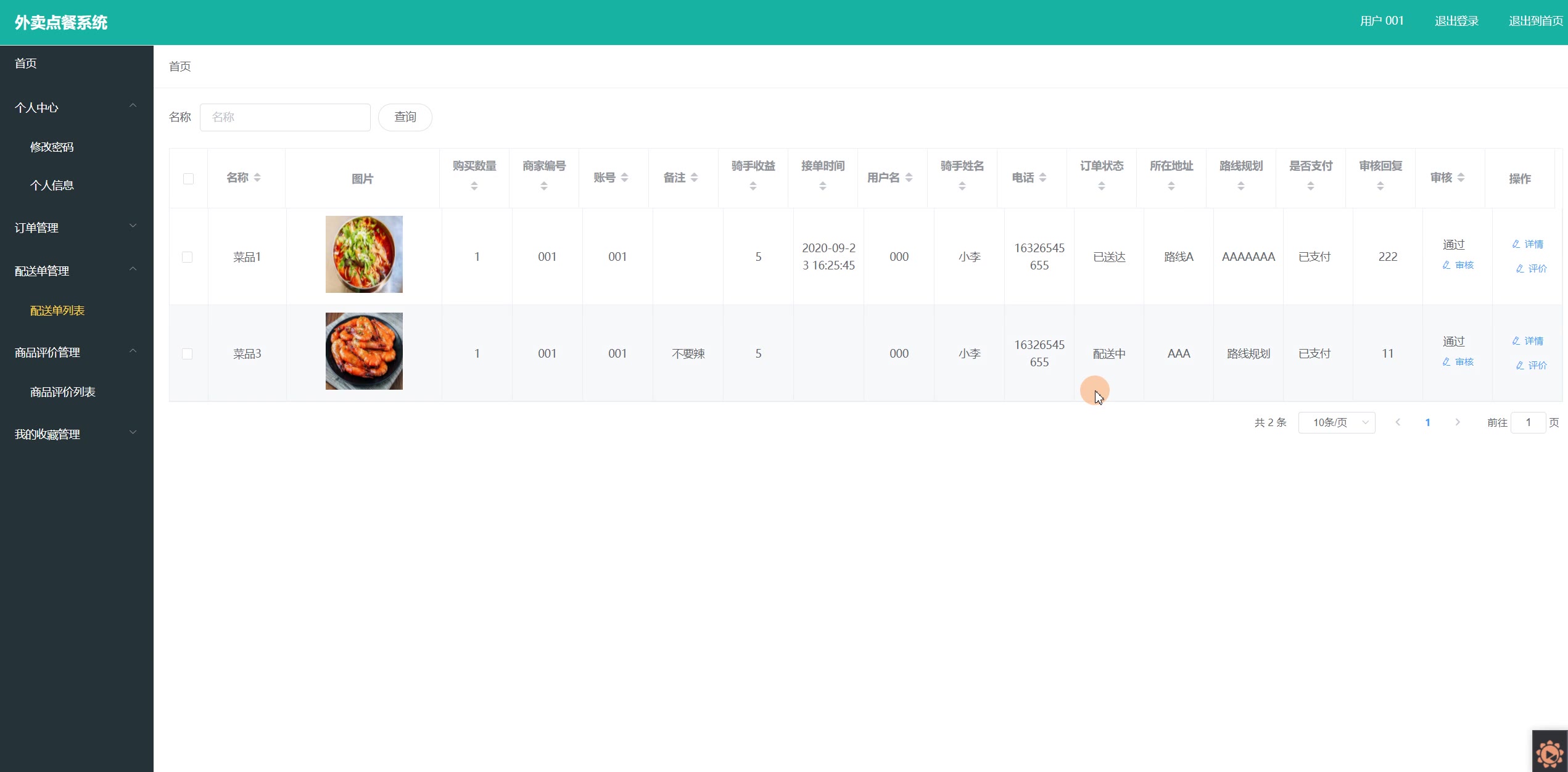Go to next page arrow
The height and width of the screenshot is (772, 1568).
click(1458, 422)
